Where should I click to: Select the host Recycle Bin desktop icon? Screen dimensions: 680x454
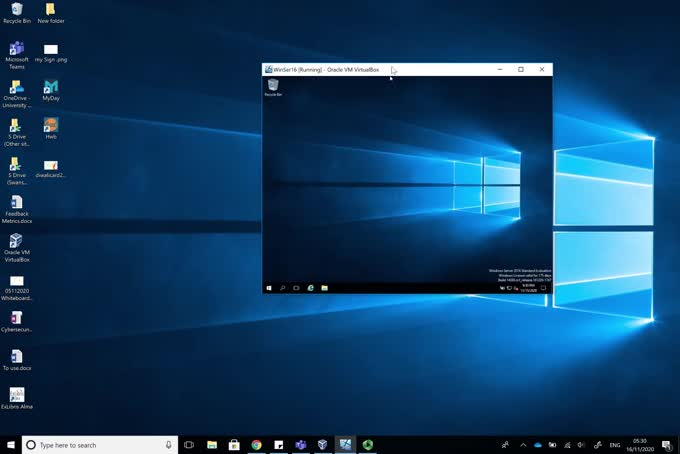16,11
